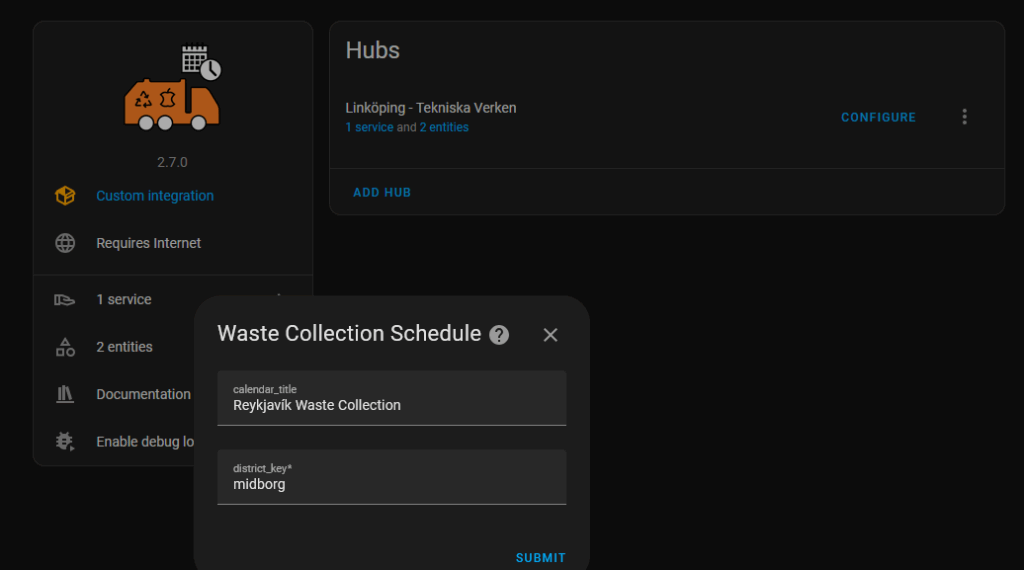
Task: Open the Documentation link
Action: coord(143,394)
